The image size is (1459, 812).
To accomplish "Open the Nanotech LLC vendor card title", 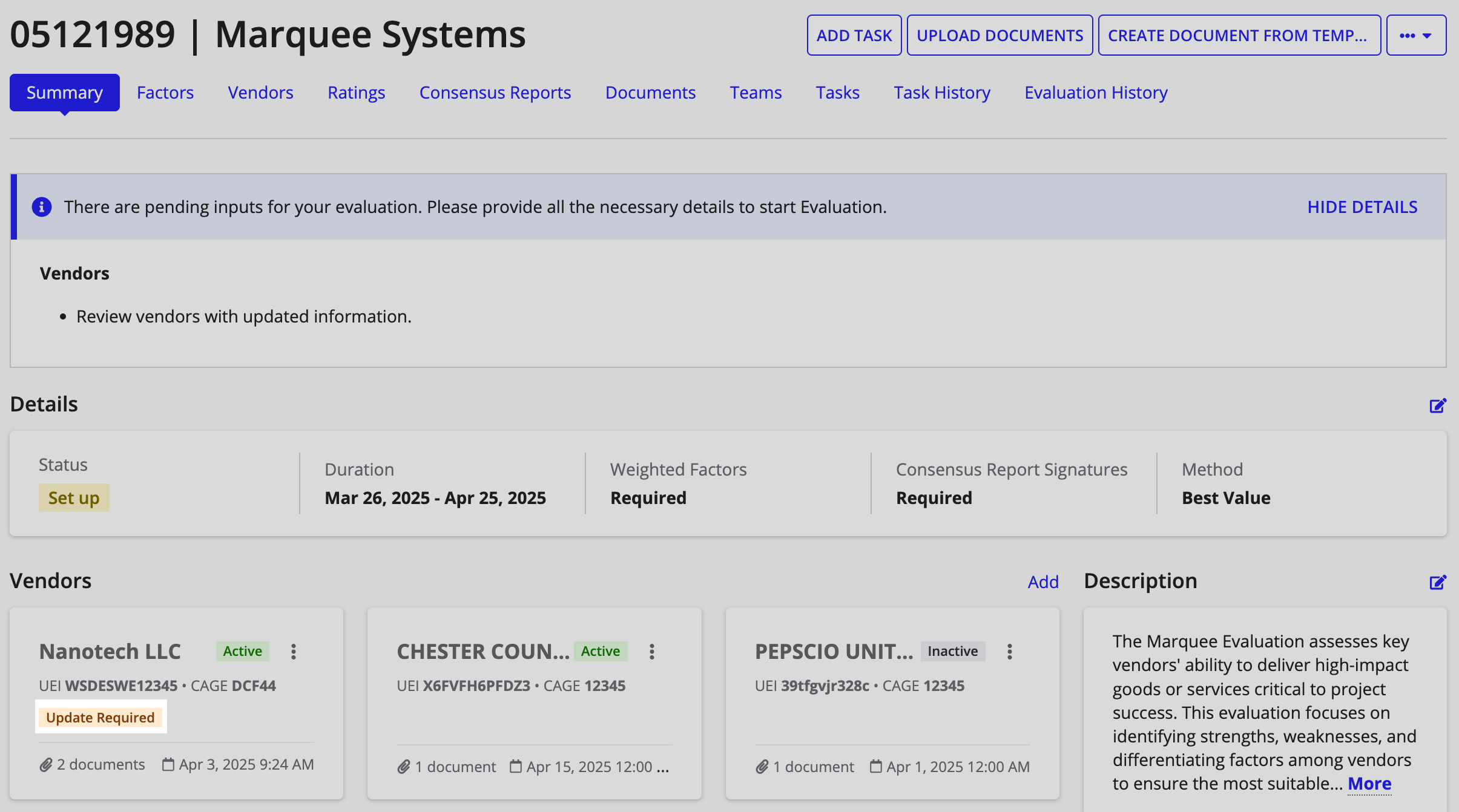I will [110, 652].
